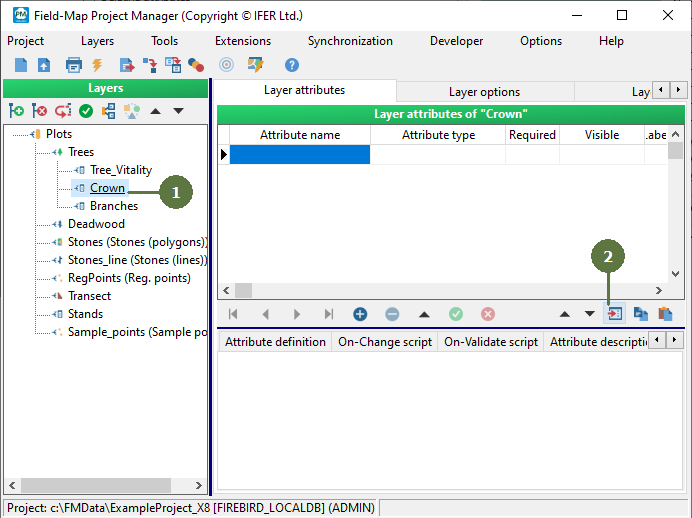Open the Extensions menu
The image size is (692, 518).
pos(243,41)
